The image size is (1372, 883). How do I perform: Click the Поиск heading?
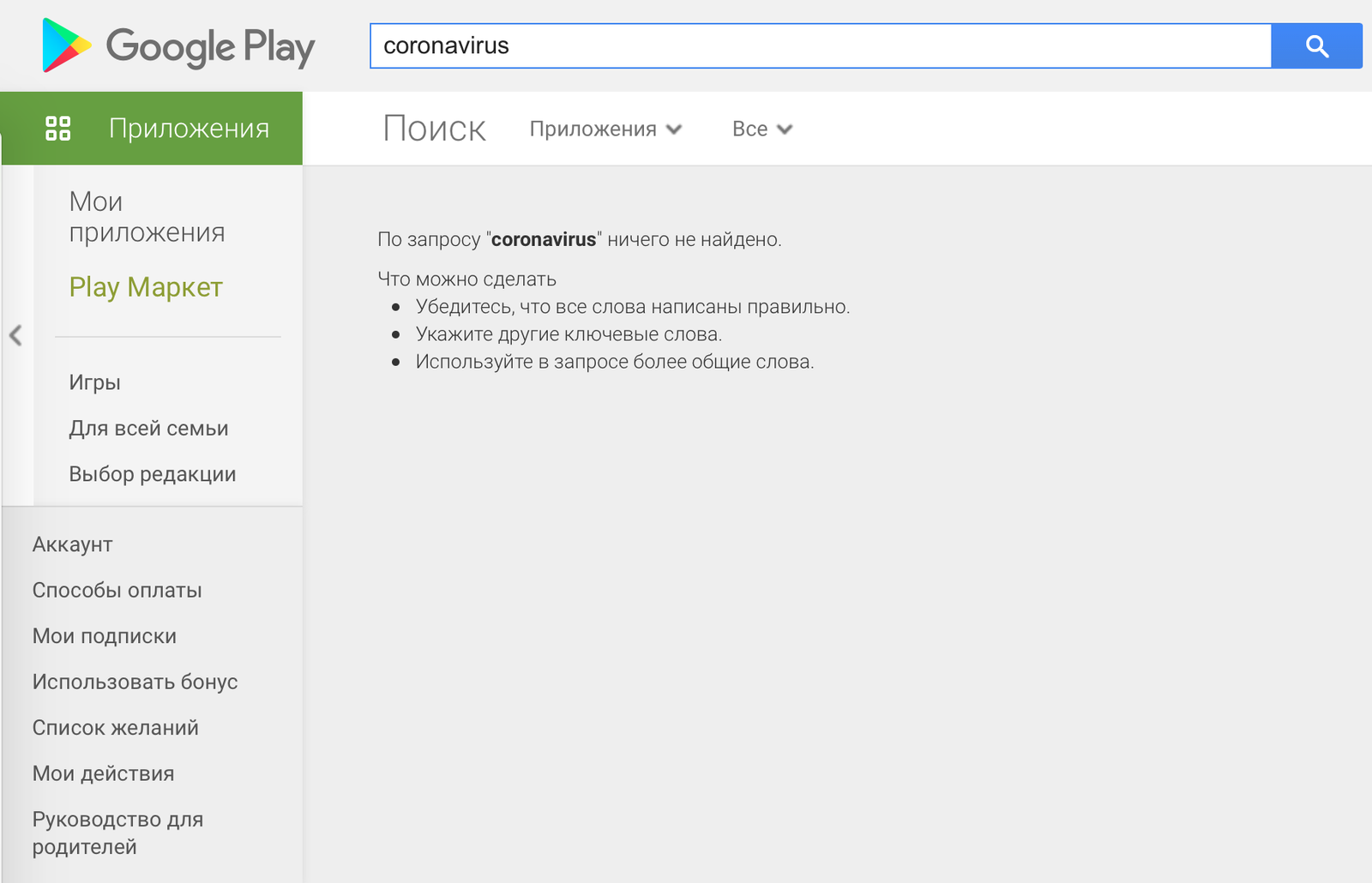coord(434,129)
